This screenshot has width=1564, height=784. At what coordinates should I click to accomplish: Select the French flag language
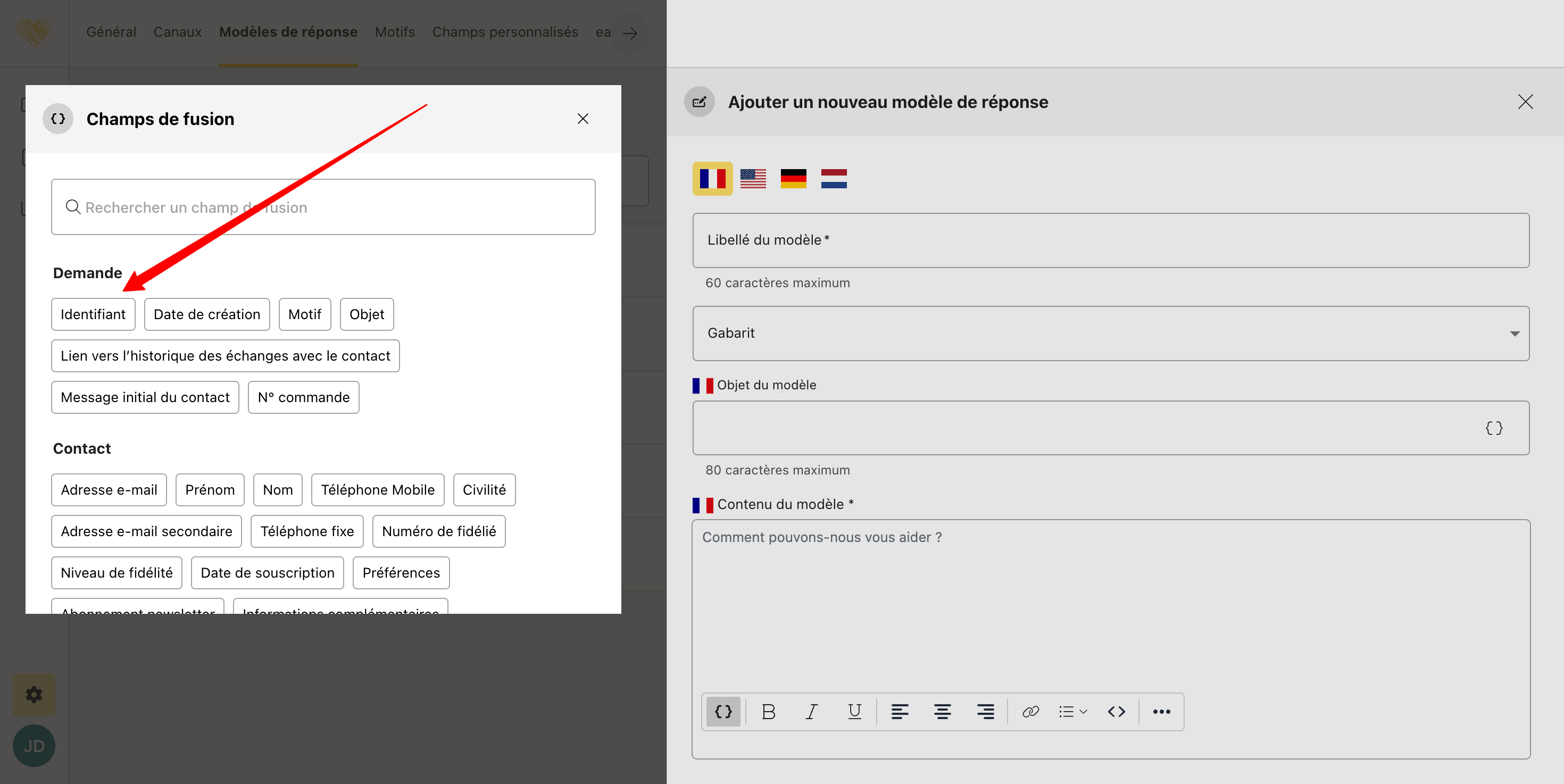pos(713,179)
